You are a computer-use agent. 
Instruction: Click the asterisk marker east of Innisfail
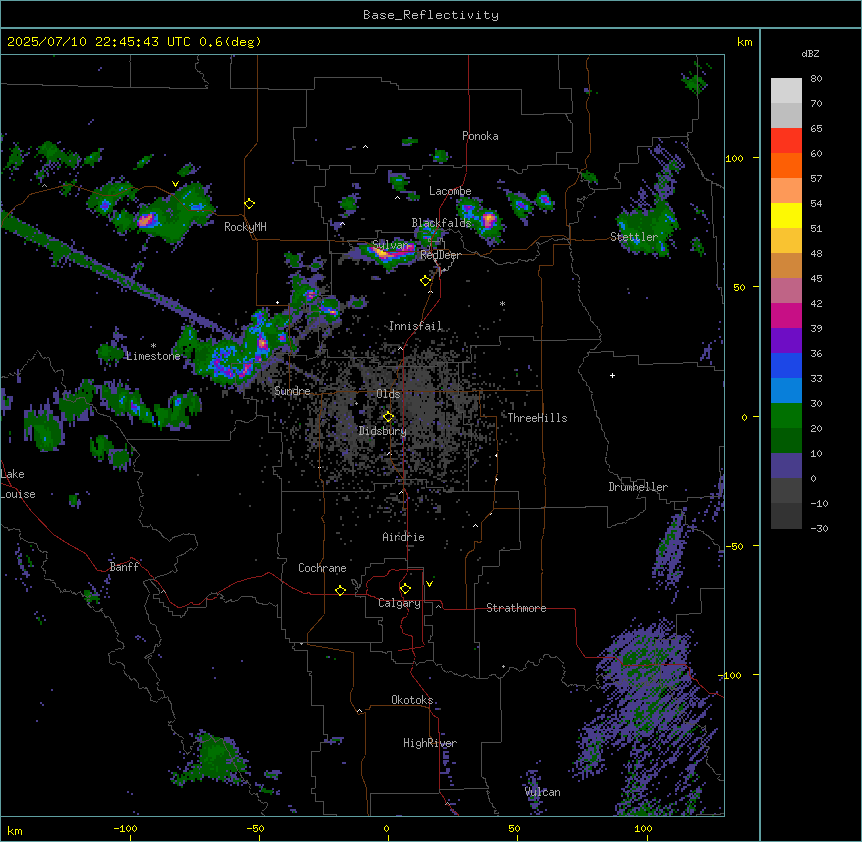(x=502, y=304)
